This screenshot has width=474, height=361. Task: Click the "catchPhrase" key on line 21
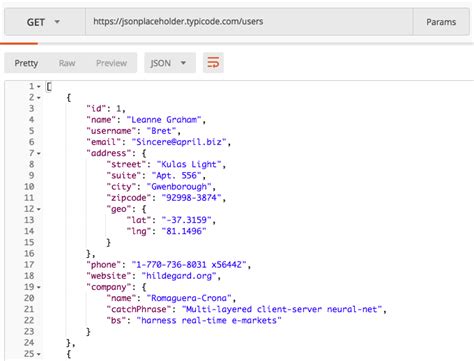tap(139, 309)
